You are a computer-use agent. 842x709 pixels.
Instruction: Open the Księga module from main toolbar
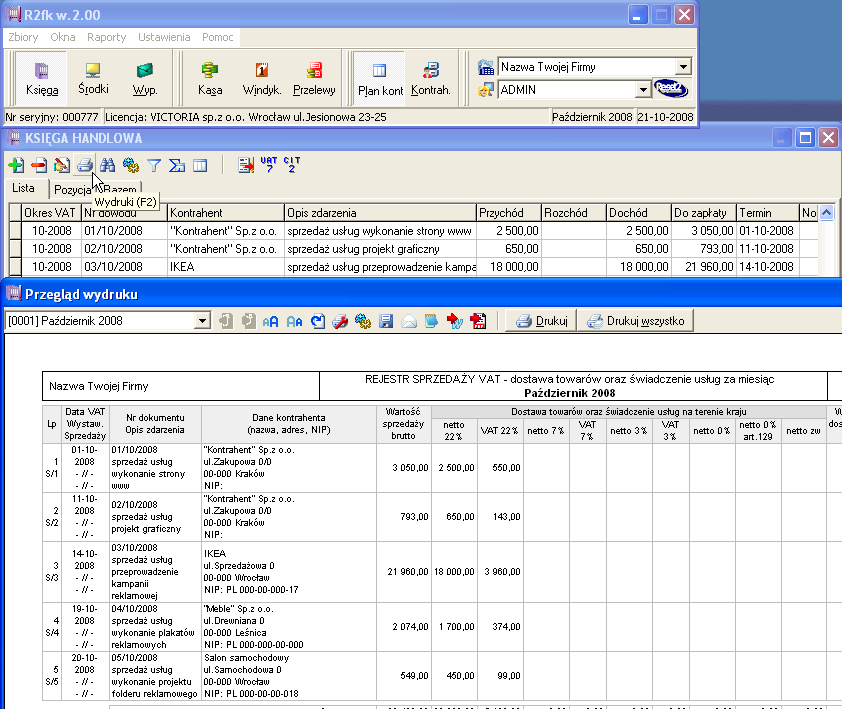coord(42,78)
